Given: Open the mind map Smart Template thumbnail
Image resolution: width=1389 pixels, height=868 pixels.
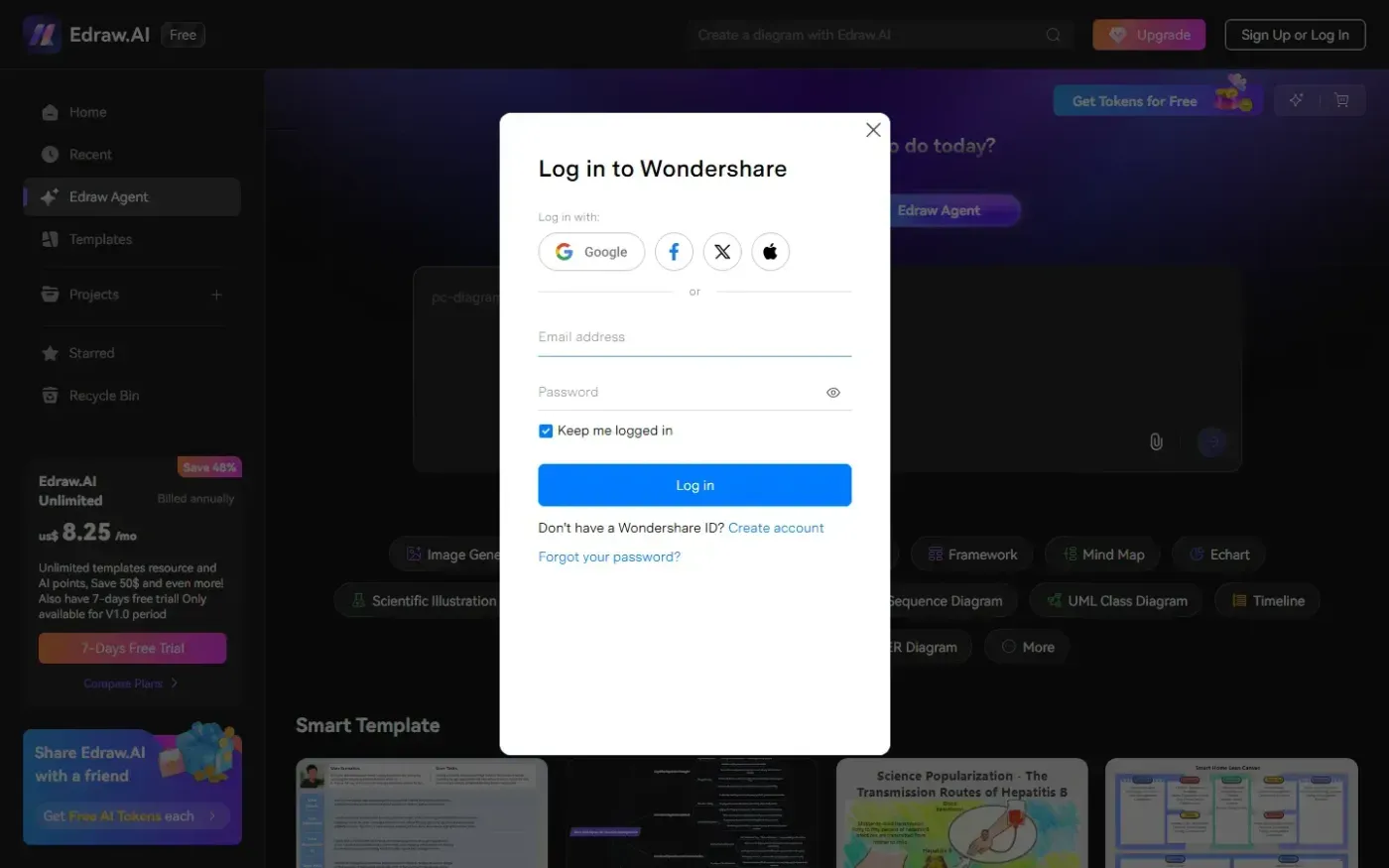Looking at the screenshot, I should pos(692,813).
